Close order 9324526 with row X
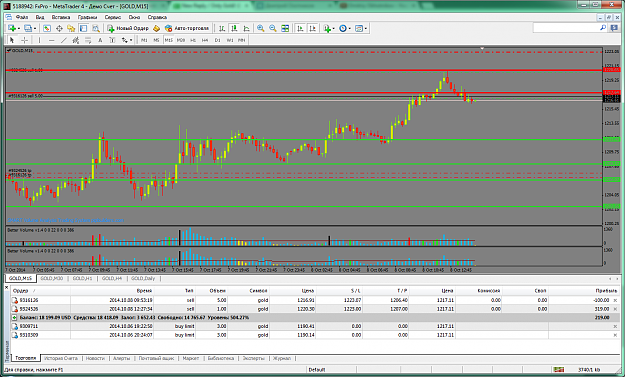Screen dimensions: 625x377 tap(615, 309)
